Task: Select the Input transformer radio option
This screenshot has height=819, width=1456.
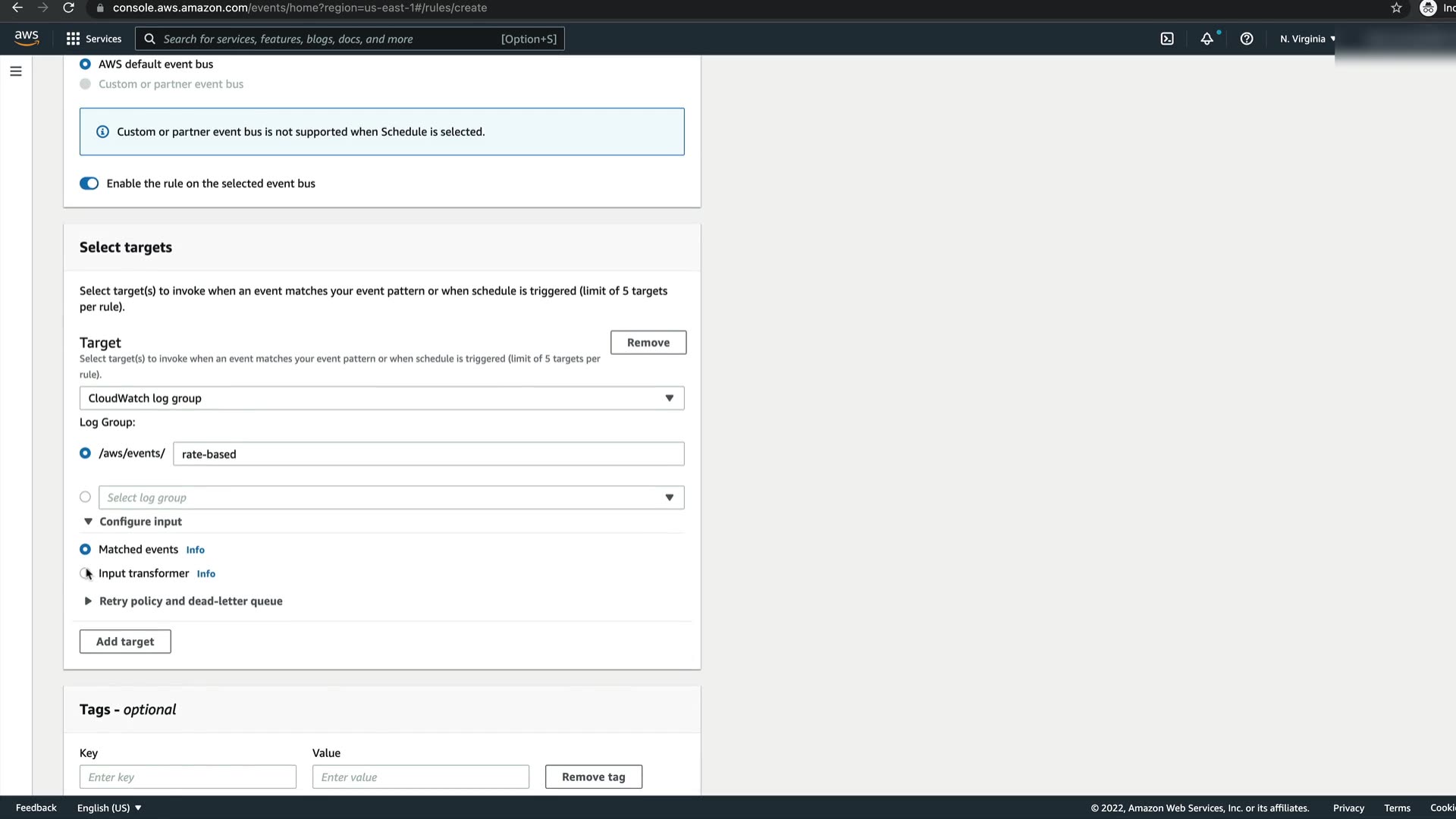Action: 85,573
